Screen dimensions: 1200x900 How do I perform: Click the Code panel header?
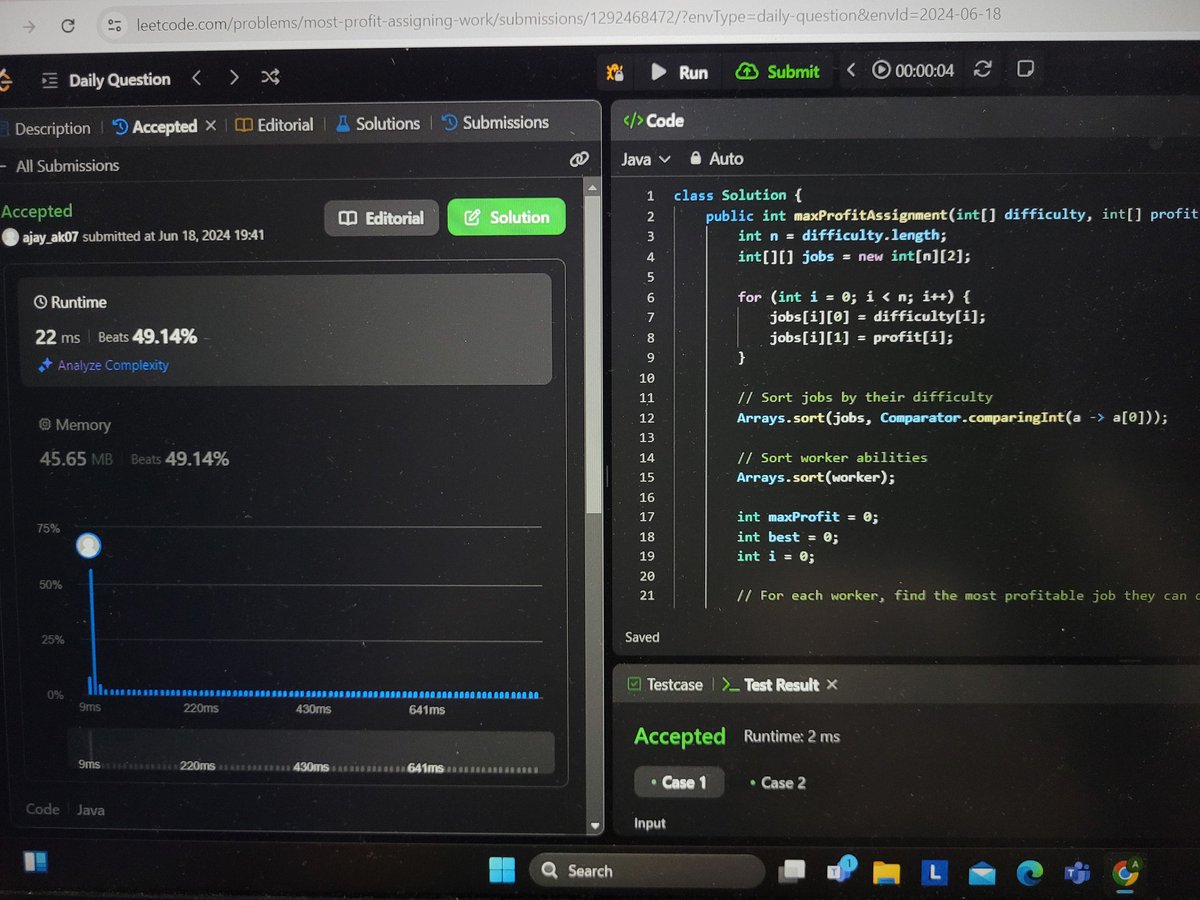pyautogui.click(x=654, y=121)
